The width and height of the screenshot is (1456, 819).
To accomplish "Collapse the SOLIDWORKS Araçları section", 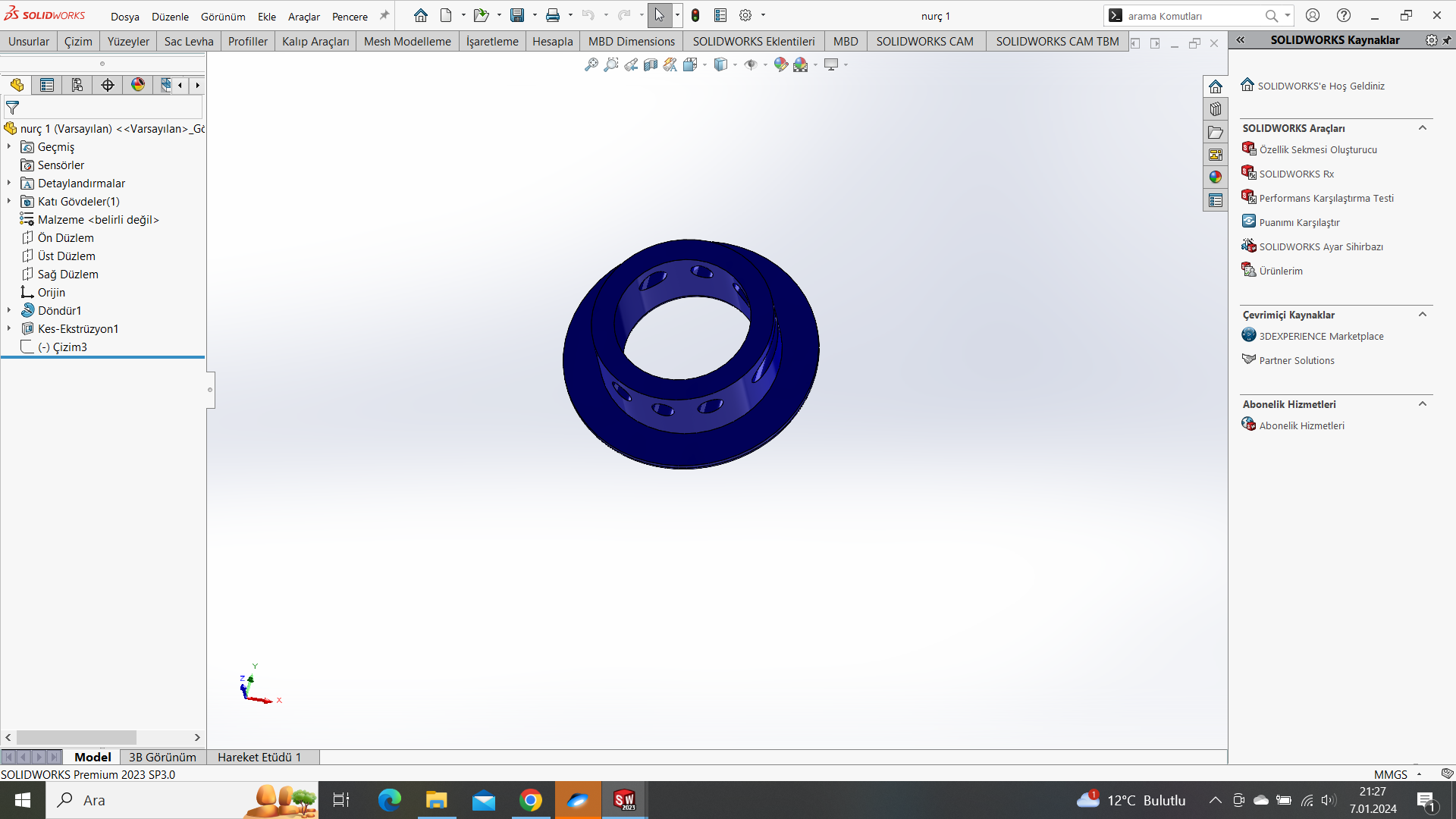I will 1423,128.
